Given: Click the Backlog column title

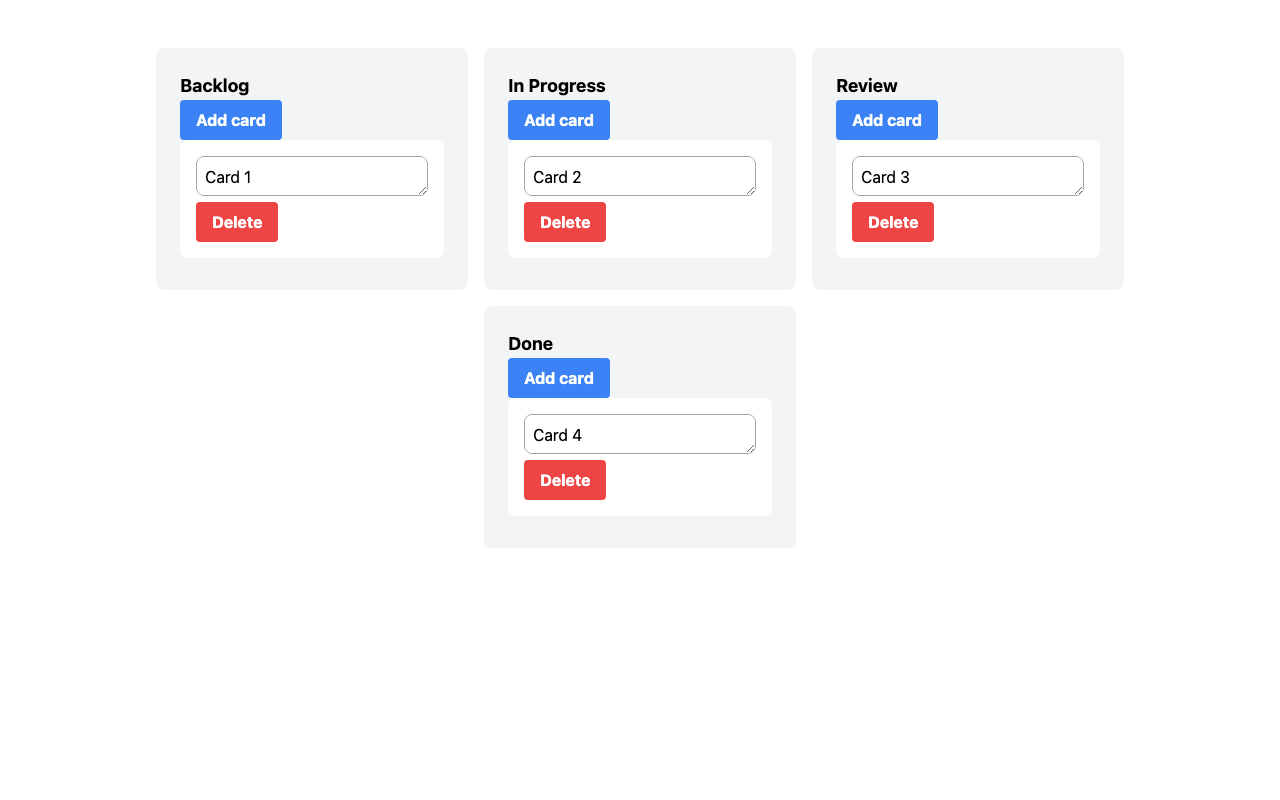Looking at the screenshot, I should pyautogui.click(x=215, y=86).
